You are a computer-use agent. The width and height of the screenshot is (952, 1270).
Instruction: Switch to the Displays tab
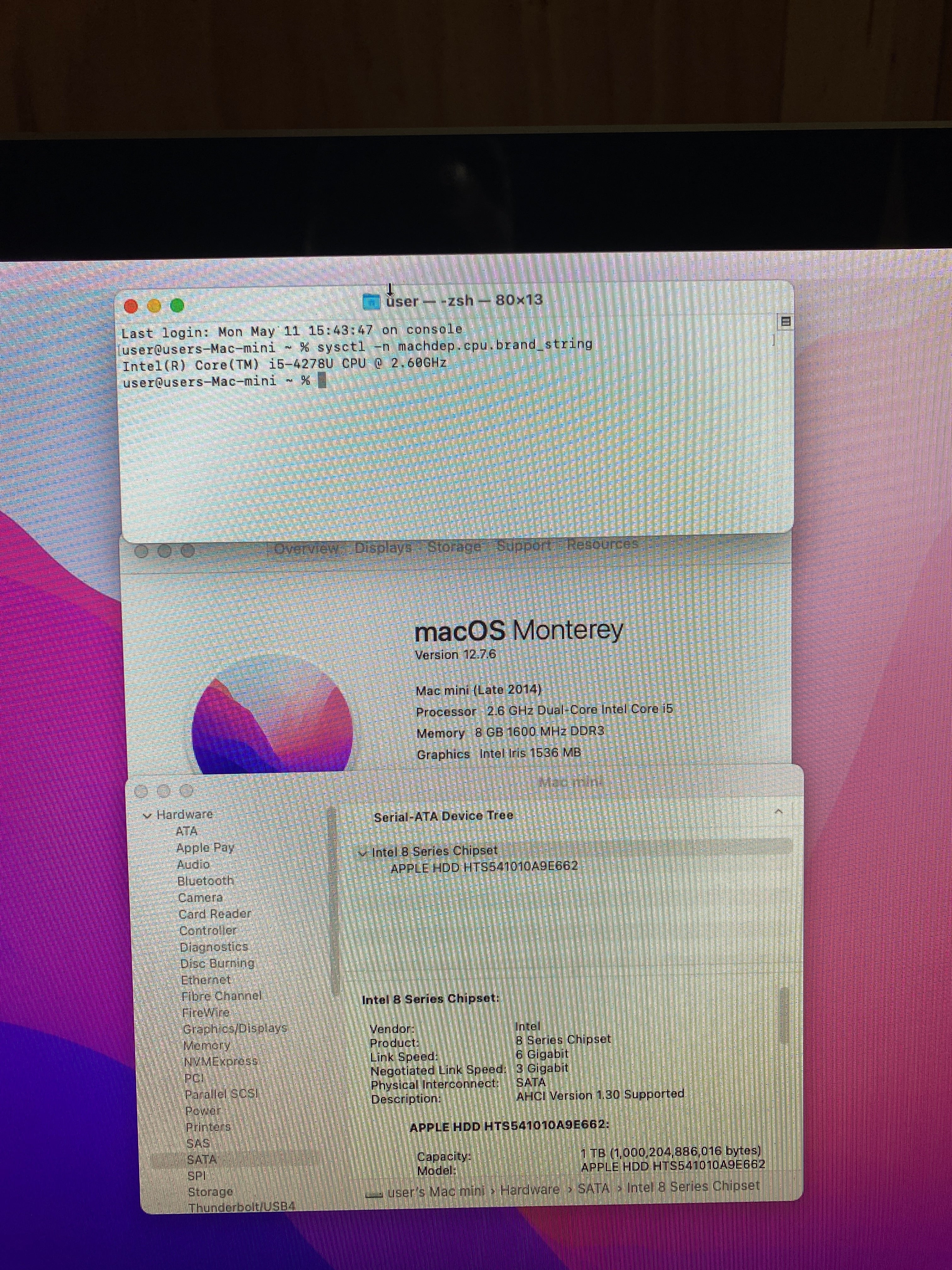(383, 548)
